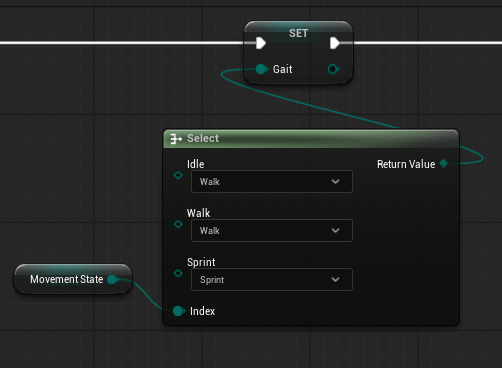Click the SET node input execution pin
The height and width of the screenshot is (368, 502).
(261, 43)
